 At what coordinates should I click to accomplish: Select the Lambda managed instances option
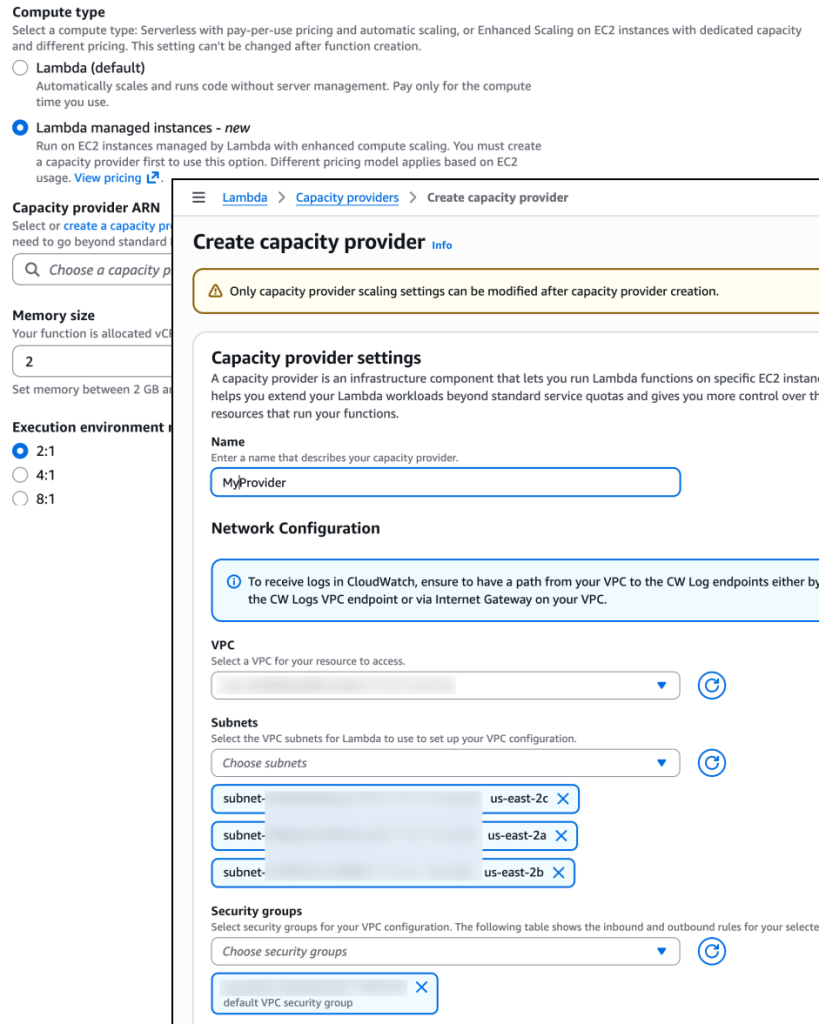click(20, 128)
